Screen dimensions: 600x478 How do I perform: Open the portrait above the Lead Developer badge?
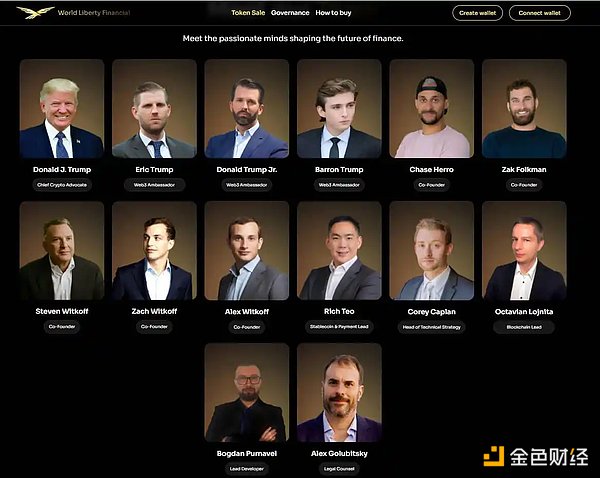[x=247, y=392]
